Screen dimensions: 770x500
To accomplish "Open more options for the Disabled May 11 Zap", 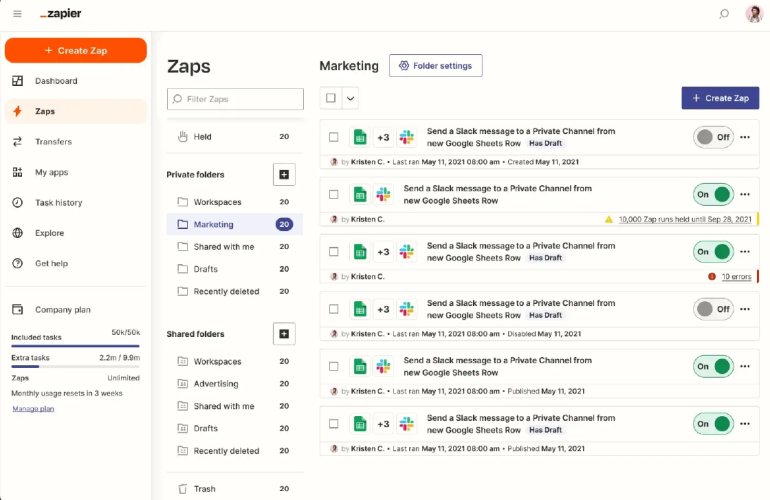I will point(745,309).
